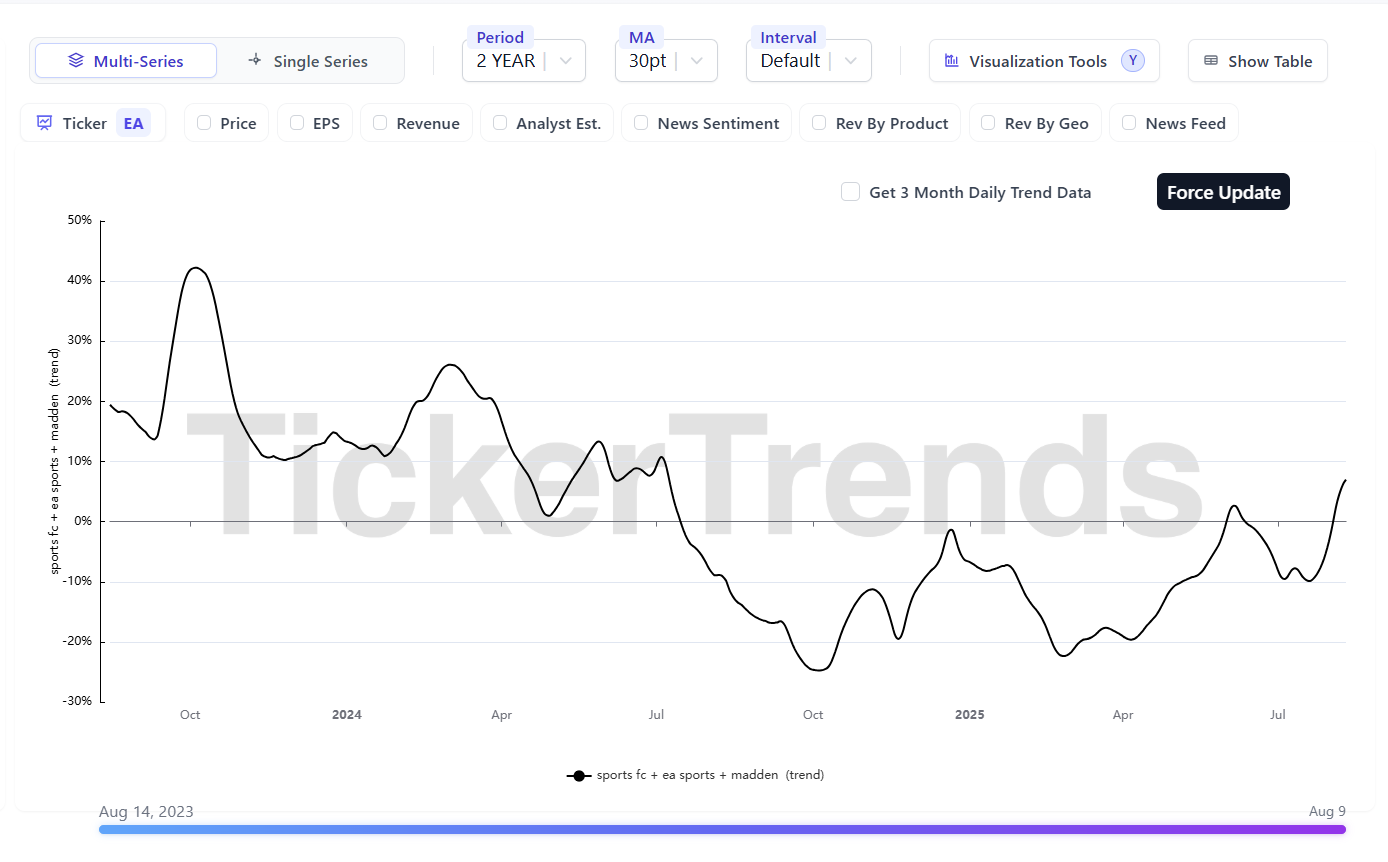Enable the EPS checkbox

(297, 123)
